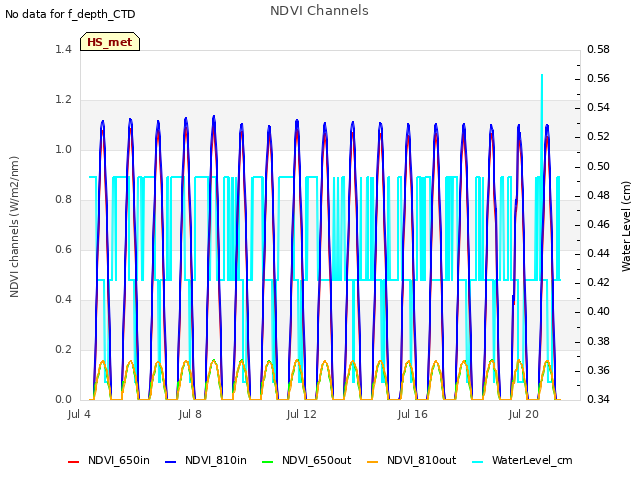
Task: Toggle the WaterLevel_cm legend entry
Action: click(x=522, y=461)
